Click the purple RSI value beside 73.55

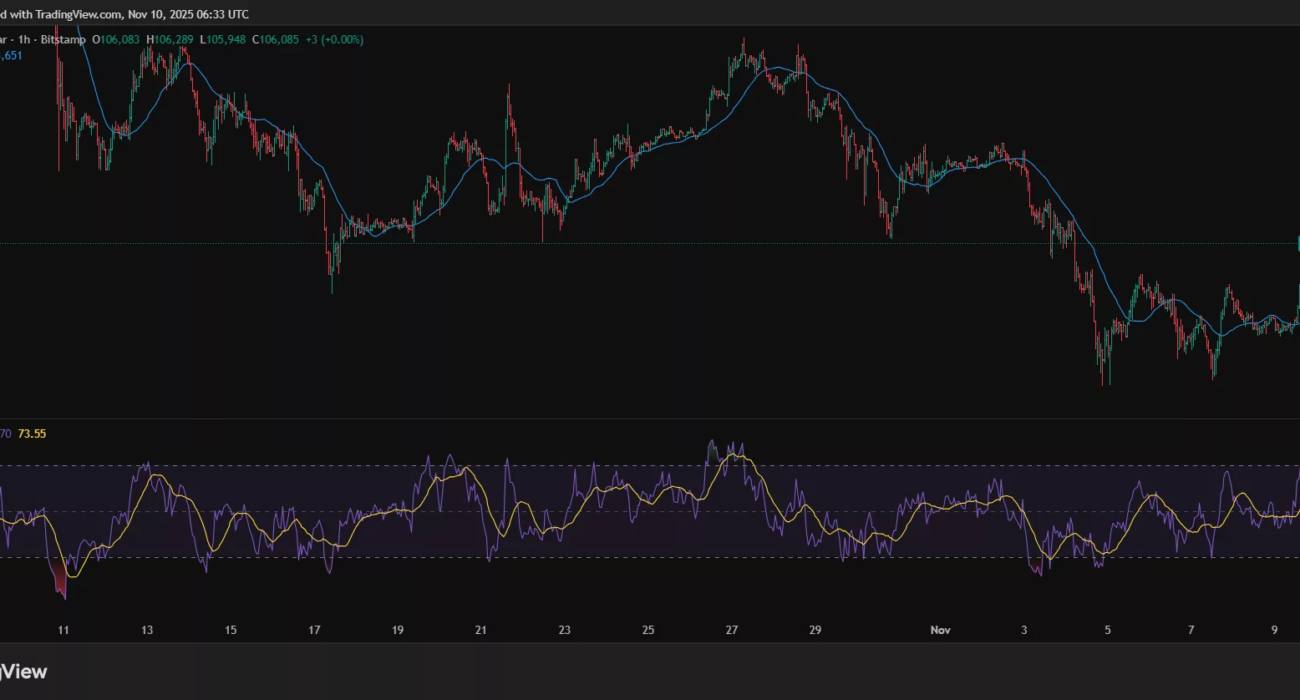tap(5, 434)
